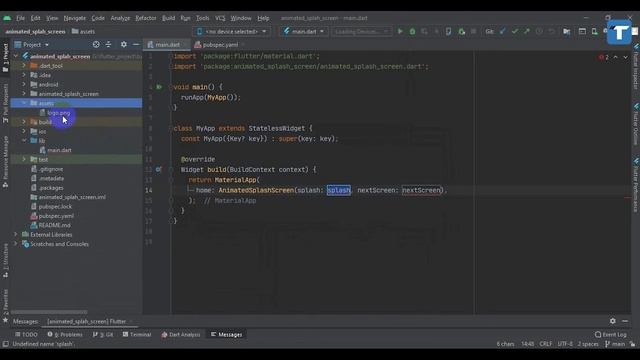This screenshot has height=360, width=640.
Task: Go to previous highlighted error arrow
Action: pos(616,57)
